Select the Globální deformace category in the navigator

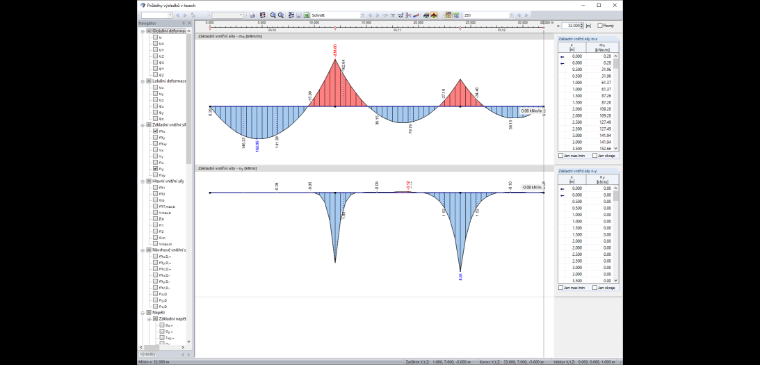pyautogui.click(x=169, y=31)
